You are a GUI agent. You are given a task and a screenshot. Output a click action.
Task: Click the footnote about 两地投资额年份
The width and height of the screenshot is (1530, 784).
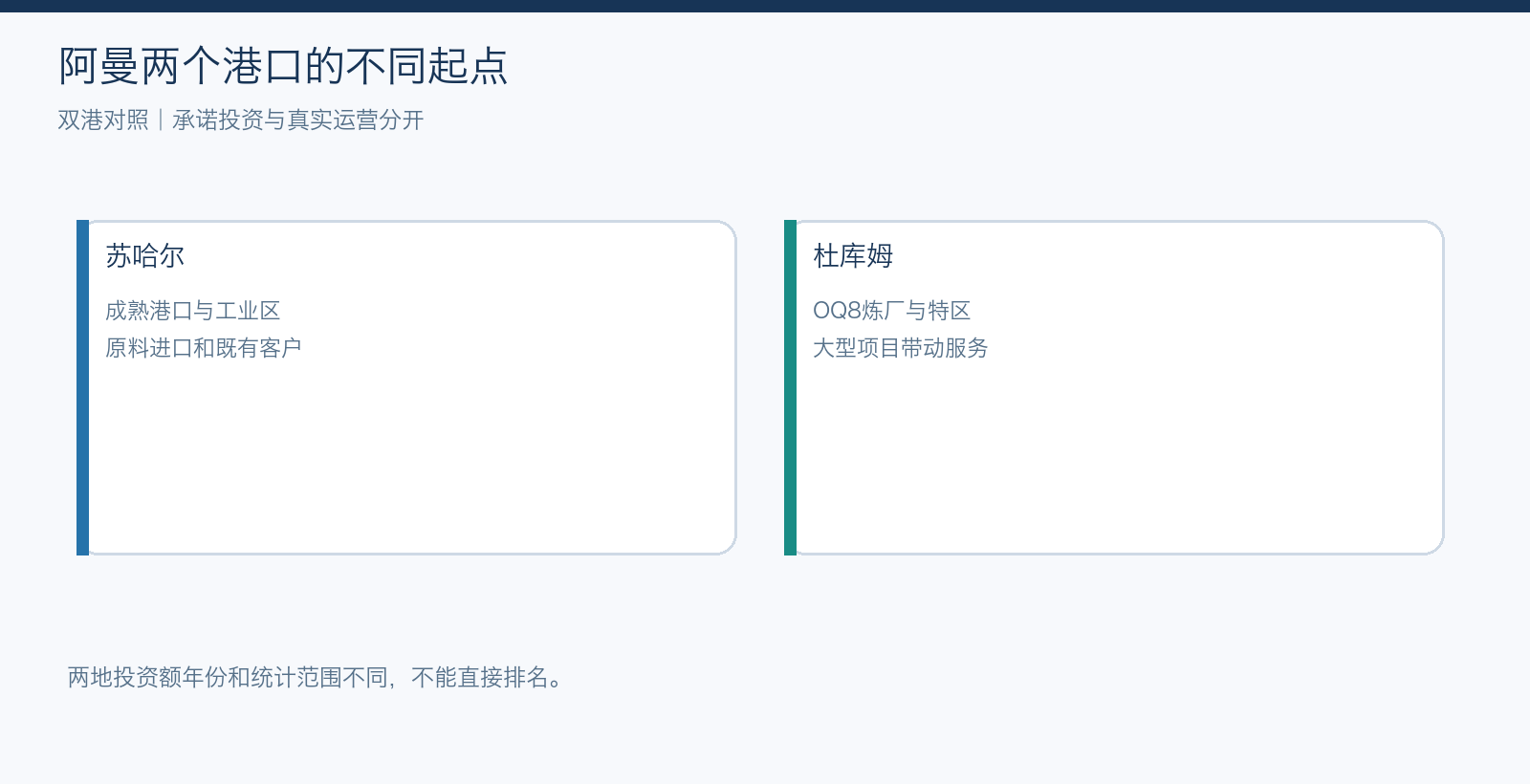tap(315, 677)
